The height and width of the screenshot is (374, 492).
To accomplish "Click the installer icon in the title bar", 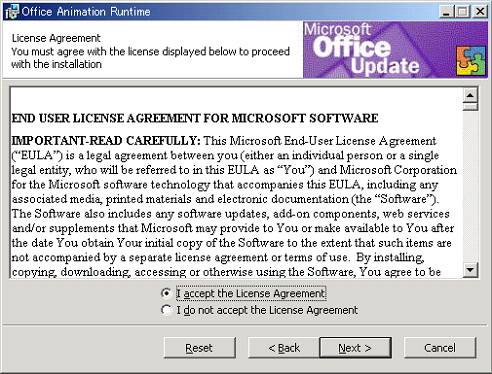I will pos(12,12).
